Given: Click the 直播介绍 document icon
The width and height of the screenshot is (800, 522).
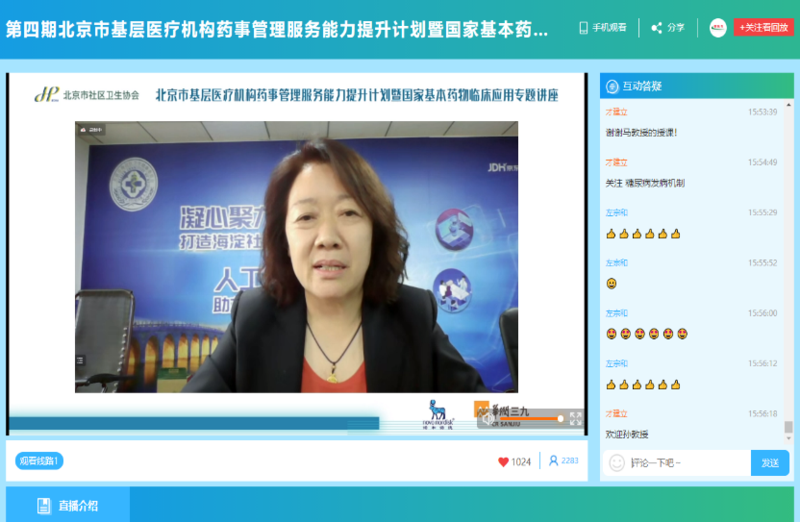Looking at the screenshot, I should pyautogui.click(x=44, y=505).
